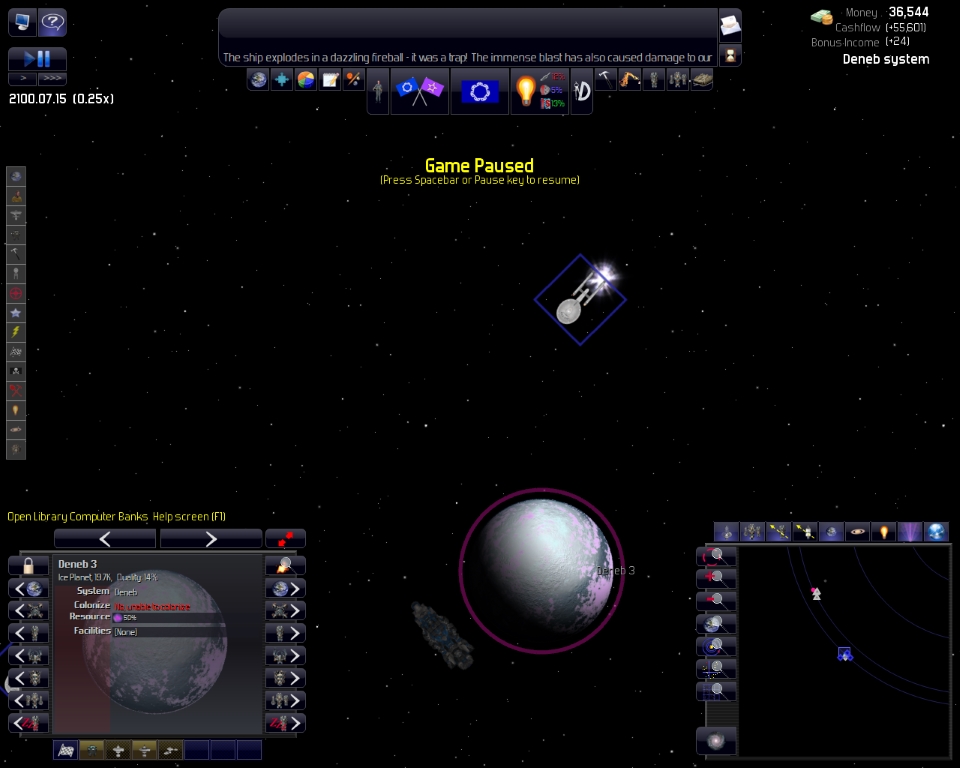This screenshot has height=768, width=960.
Task: Select the small ship action at bottom strip
Action: pos(171,750)
